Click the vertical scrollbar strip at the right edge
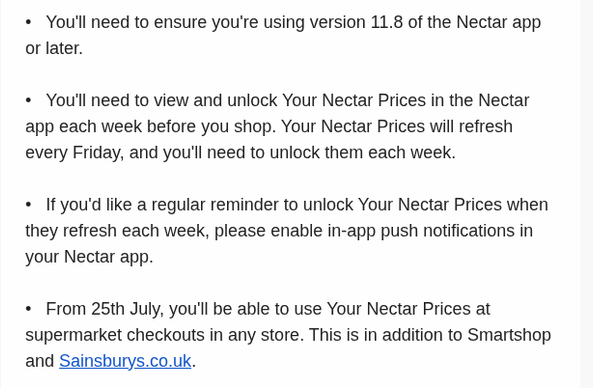 (x=586, y=194)
